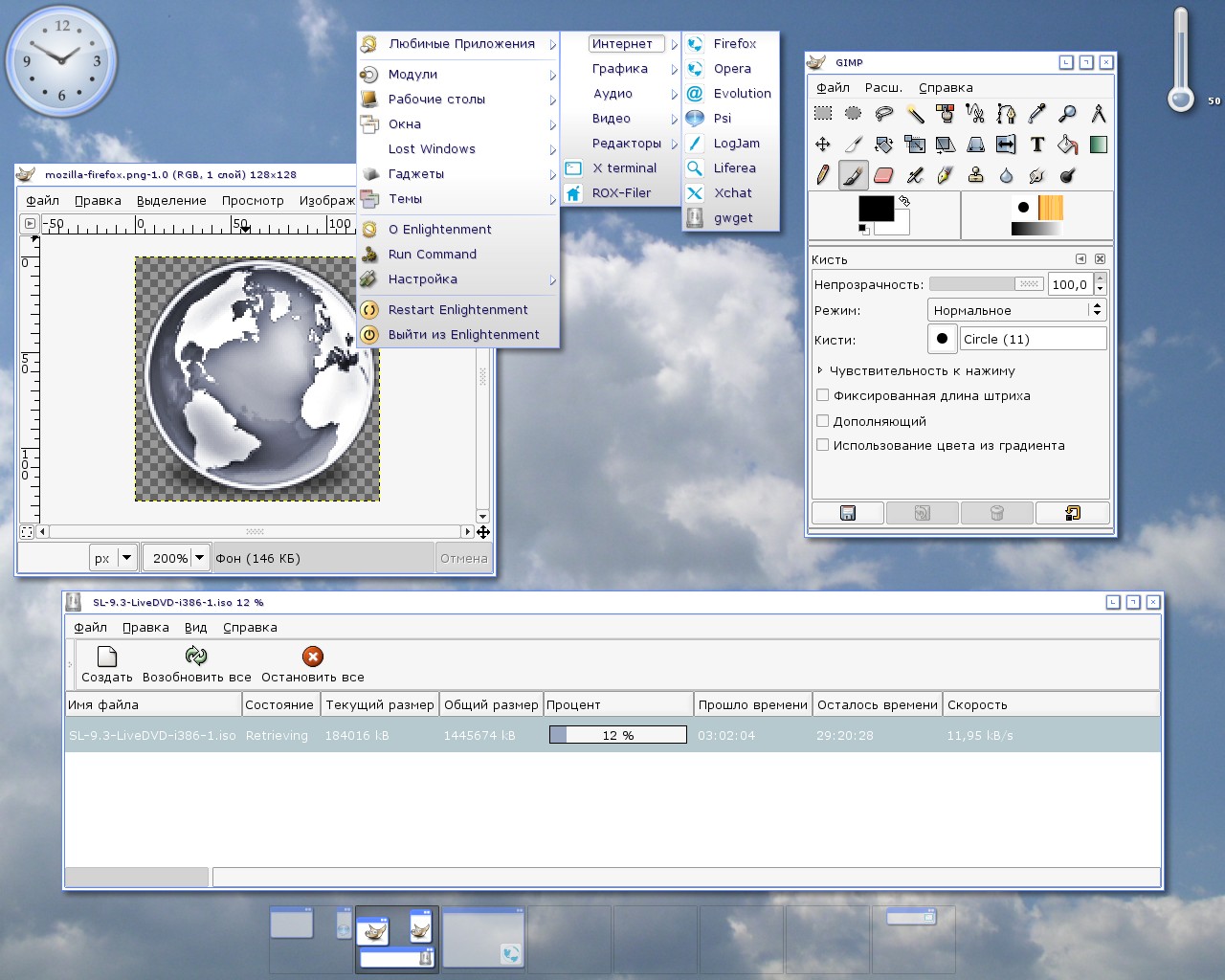Image resolution: width=1225 pixels, height=980 pixels.
Task: Launch Firefox from the Интернет menu
Action: [731, 43]
